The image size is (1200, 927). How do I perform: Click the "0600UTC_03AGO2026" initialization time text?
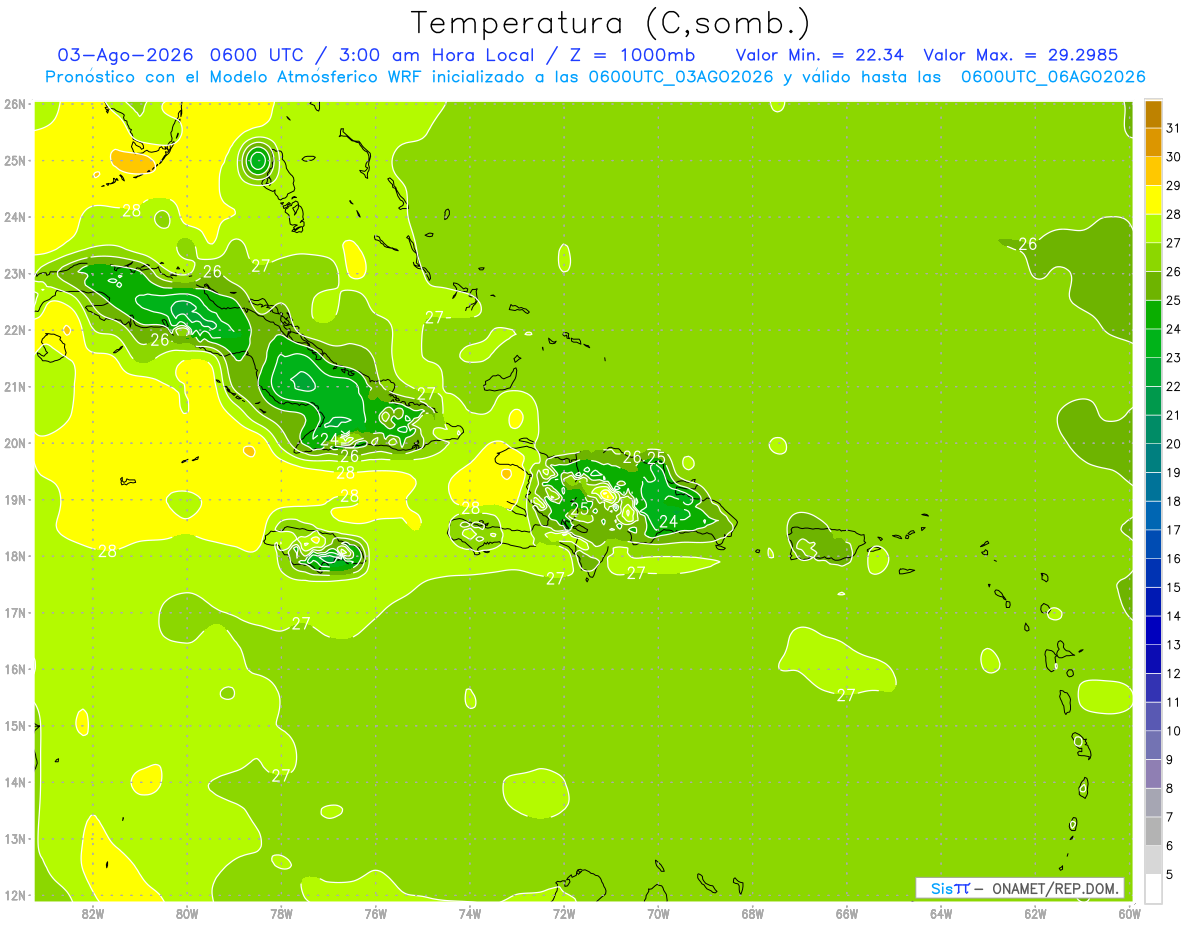coord(681,76)
